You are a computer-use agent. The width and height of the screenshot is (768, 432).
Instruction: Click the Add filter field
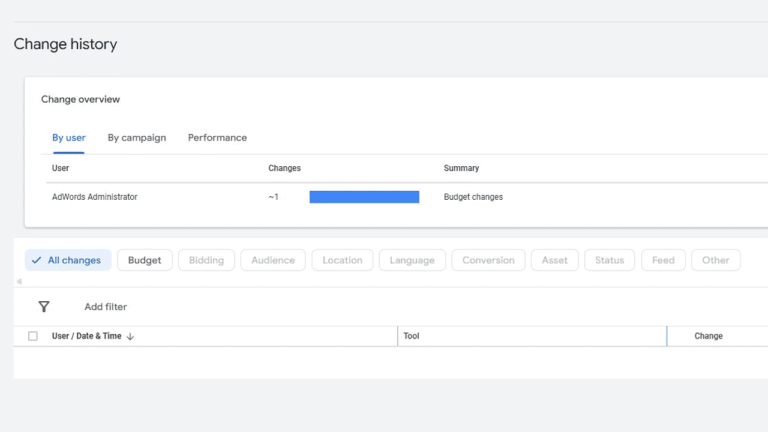(x=106, y=307)
